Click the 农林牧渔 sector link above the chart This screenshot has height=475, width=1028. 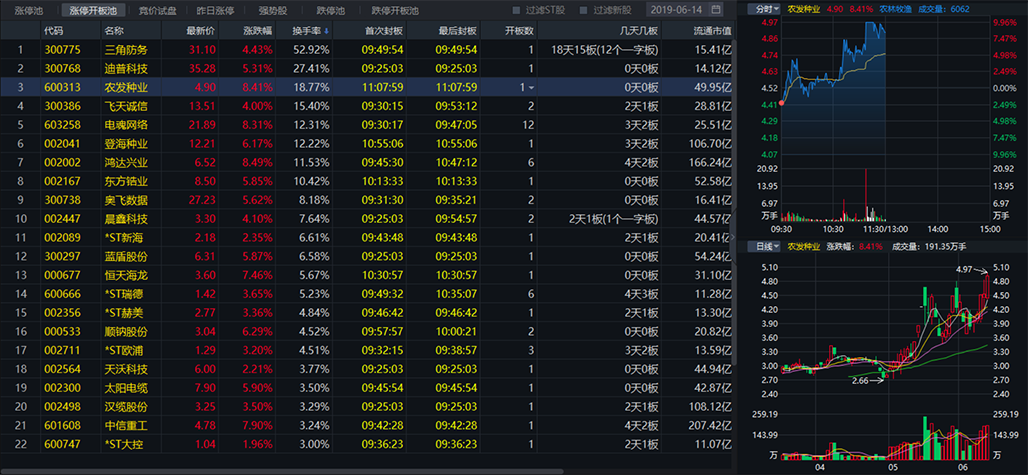point(894,9)
